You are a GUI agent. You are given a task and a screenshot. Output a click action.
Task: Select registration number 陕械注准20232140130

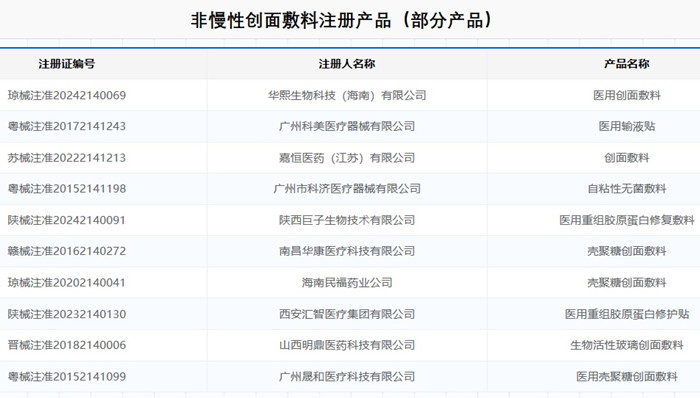pos(67,314)
